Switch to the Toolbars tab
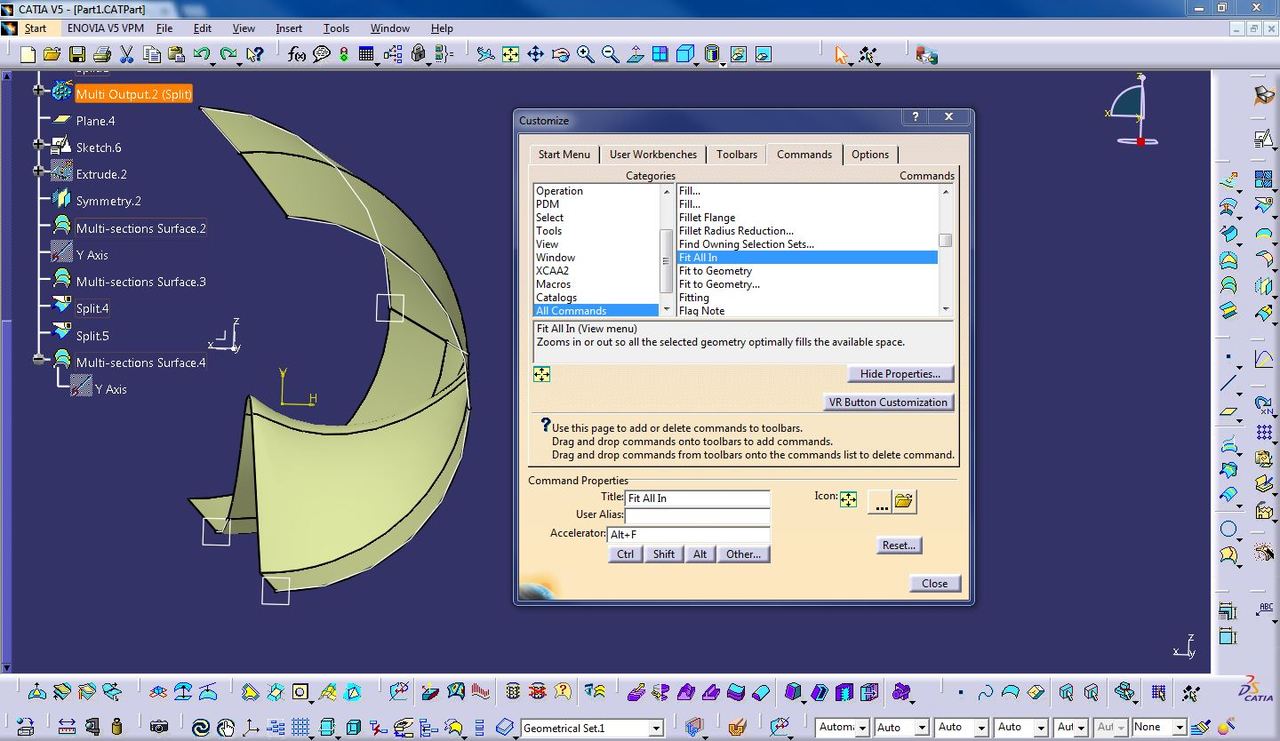 coord(737,154)
